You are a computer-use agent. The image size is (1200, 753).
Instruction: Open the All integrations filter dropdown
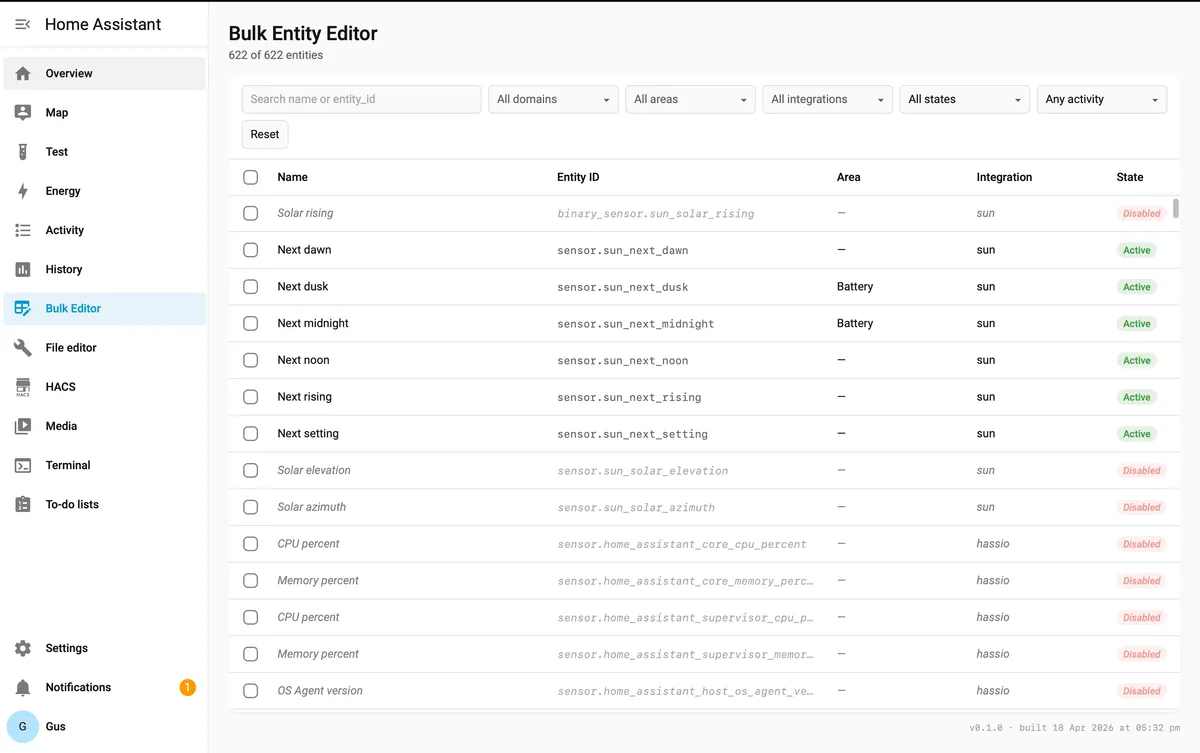[x=827, y=99]
